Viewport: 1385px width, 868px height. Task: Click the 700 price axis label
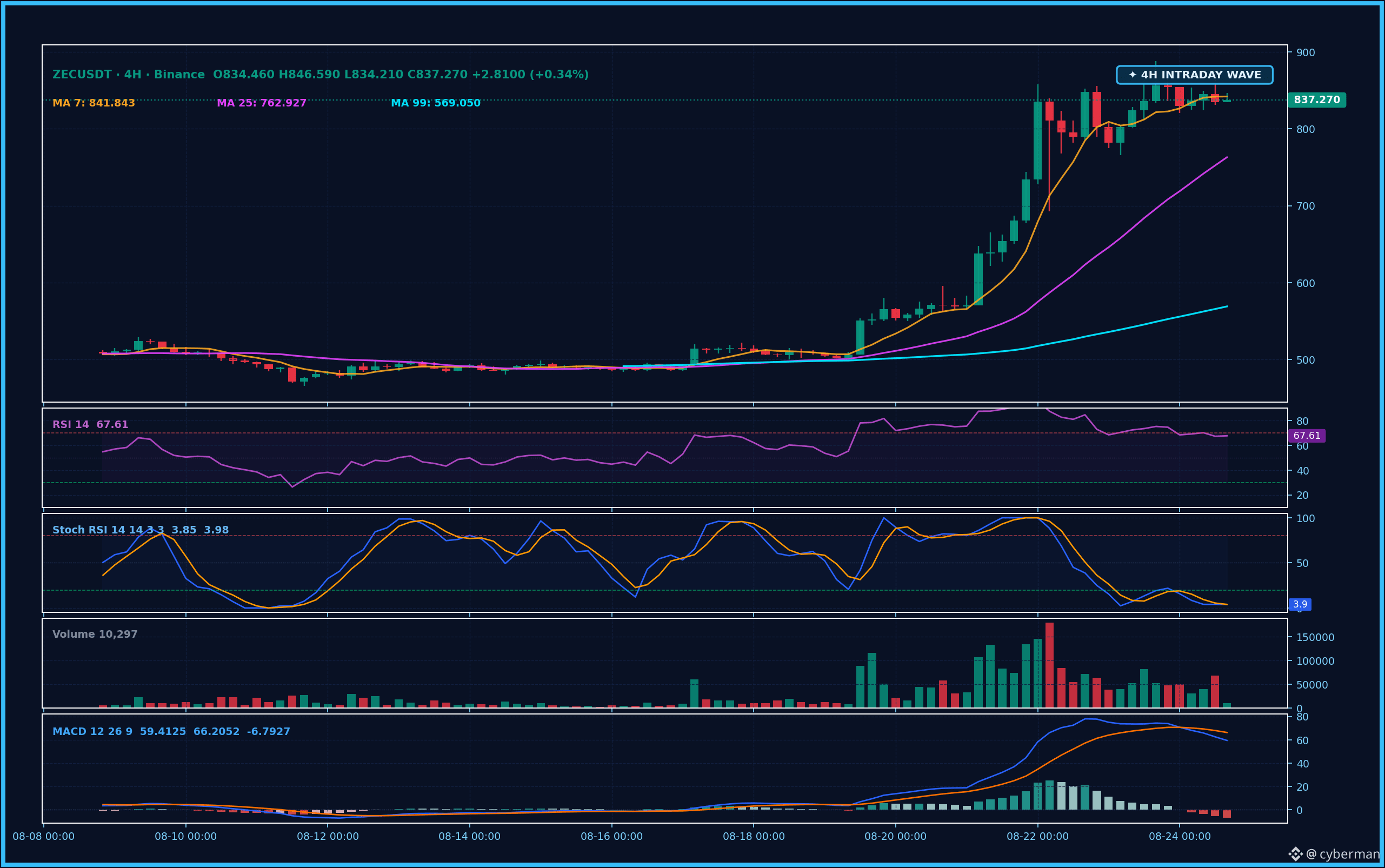point(1306,206)
